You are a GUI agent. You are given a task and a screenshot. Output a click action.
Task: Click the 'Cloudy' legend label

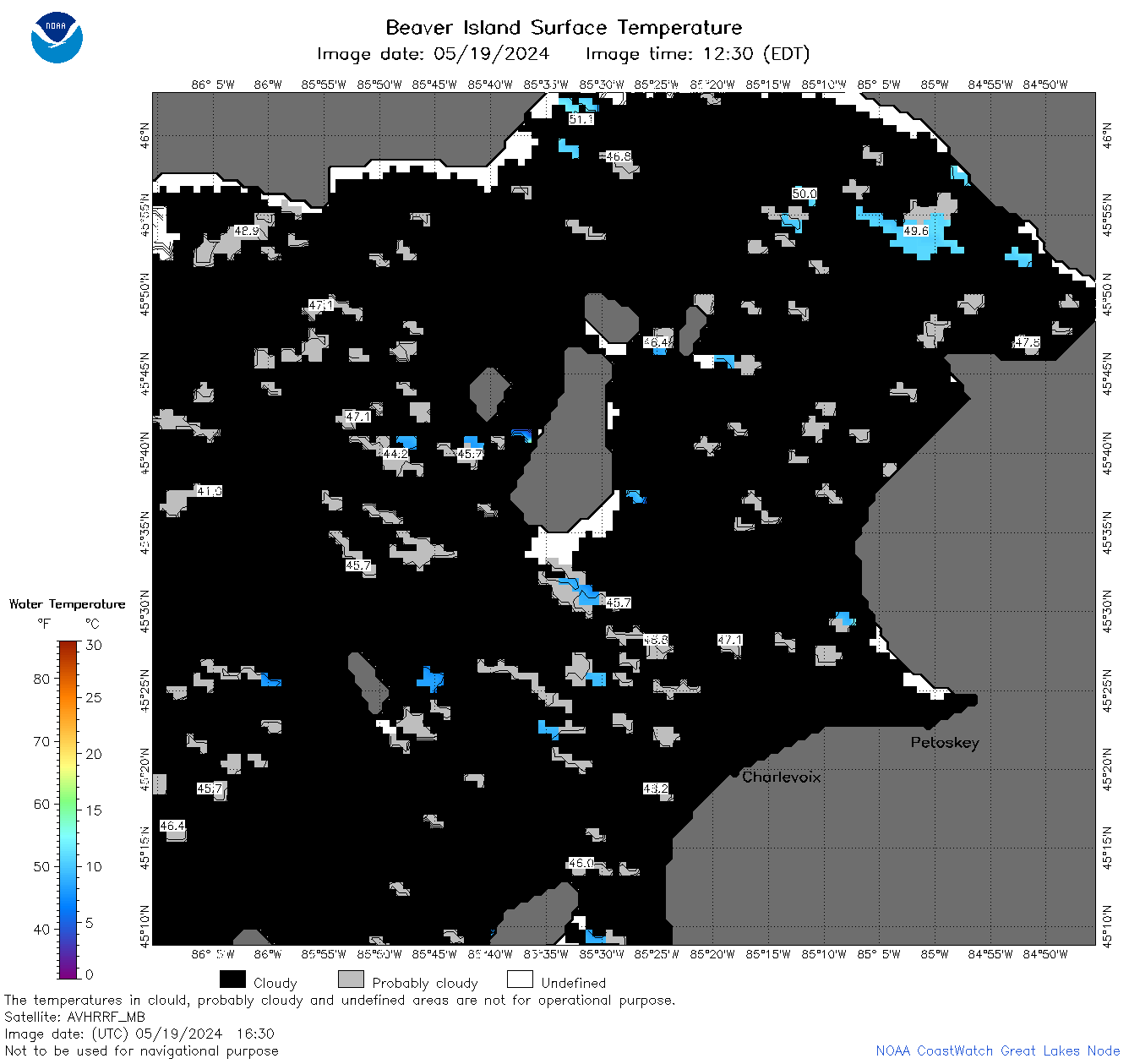[275, 983]
